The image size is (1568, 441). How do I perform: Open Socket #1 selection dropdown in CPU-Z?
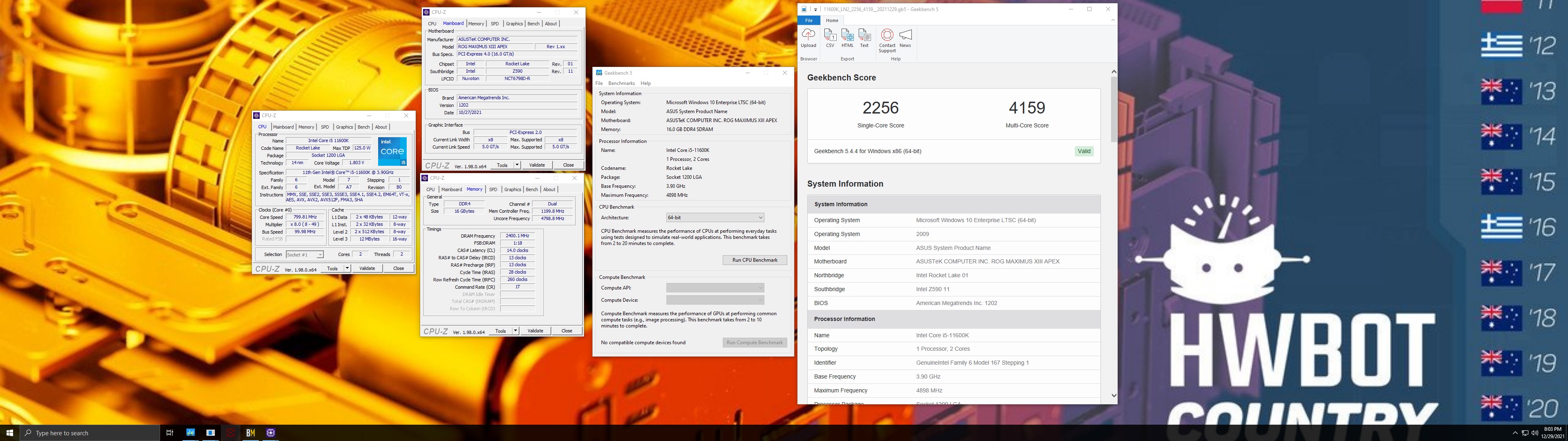click(305, 255)
